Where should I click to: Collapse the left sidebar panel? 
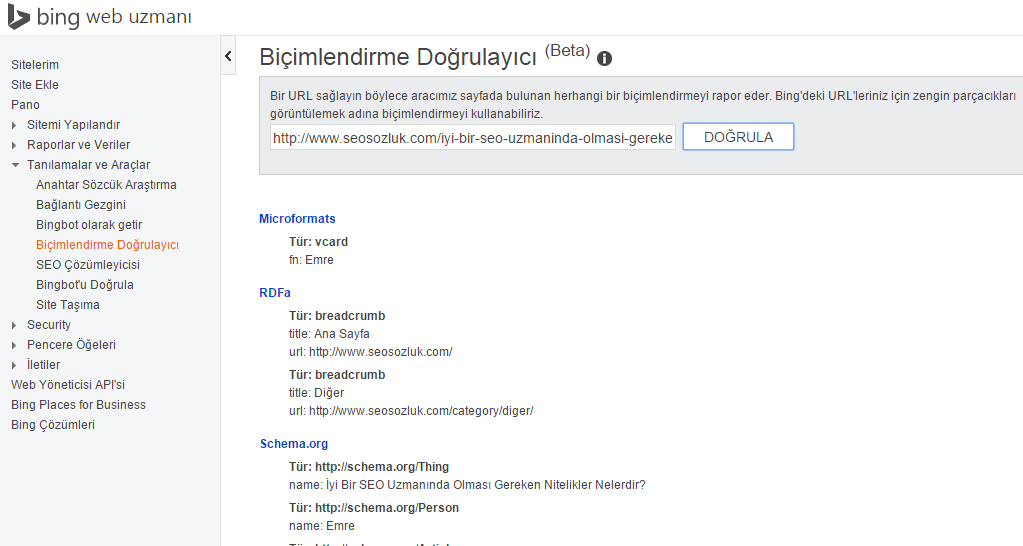coord(228,56)
